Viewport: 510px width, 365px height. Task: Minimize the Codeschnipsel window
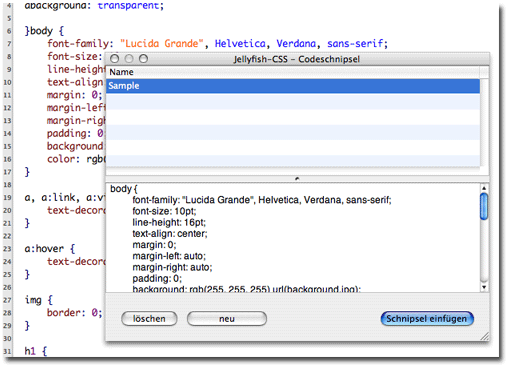pos(129,59)
